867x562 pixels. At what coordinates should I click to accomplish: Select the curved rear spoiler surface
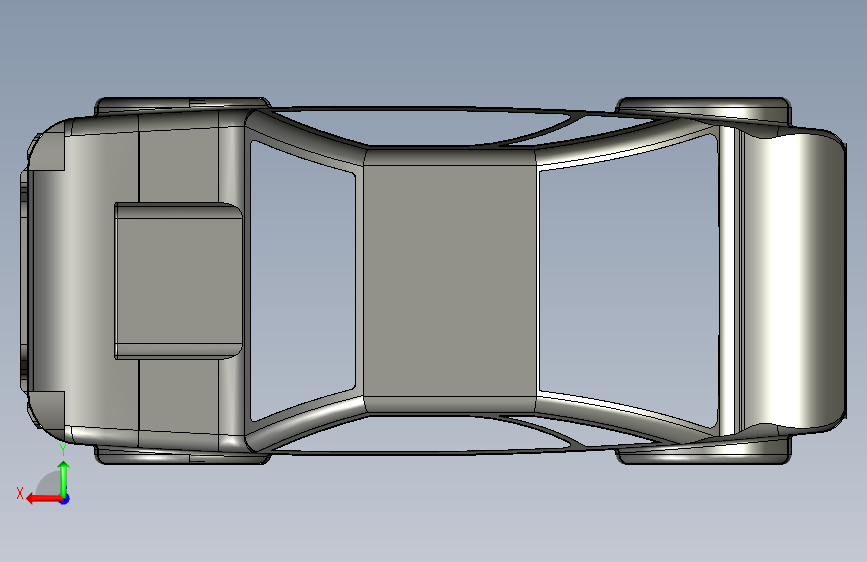pyautogui.click(x=792, y=281)
